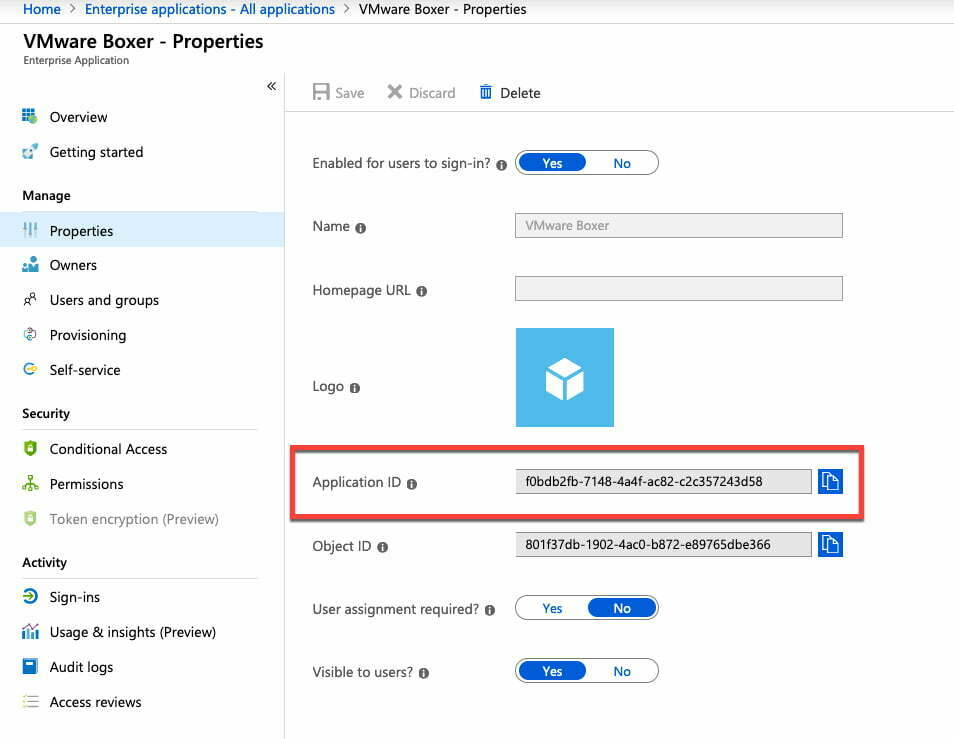The image size is (954, 739).
Task: Set Visible to users to No
Action: (622, 671)
